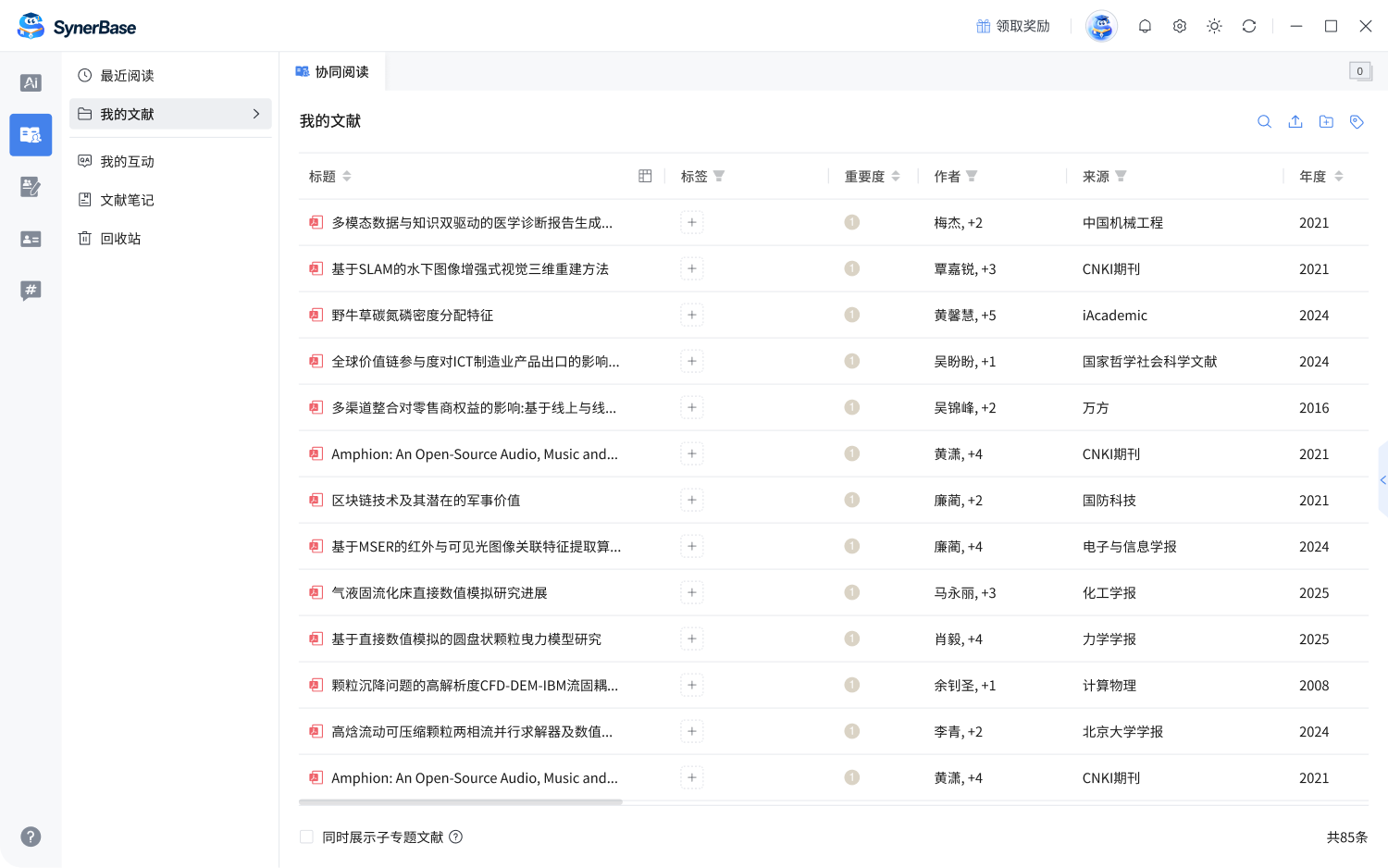Sort by 年度 column arrows
1388x868 pixels.
click(x=1338, y=176)
